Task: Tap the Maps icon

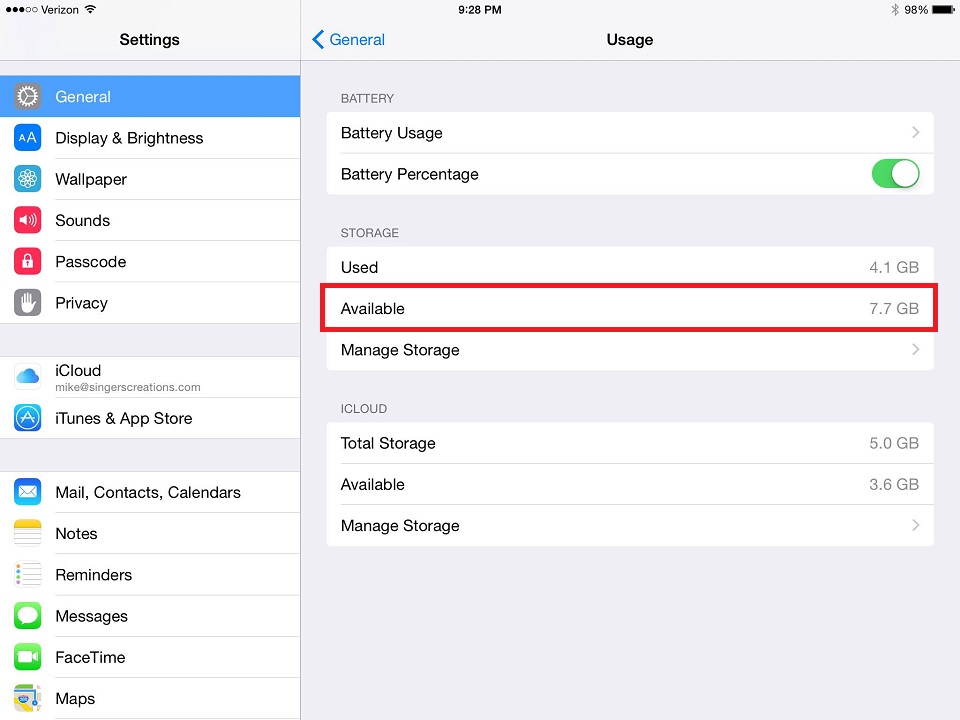Action: (x=28, y=699)
